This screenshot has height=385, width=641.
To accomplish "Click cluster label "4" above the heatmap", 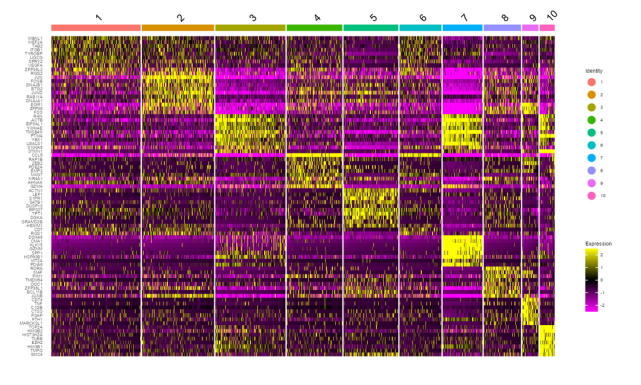I will coord(317,18).
